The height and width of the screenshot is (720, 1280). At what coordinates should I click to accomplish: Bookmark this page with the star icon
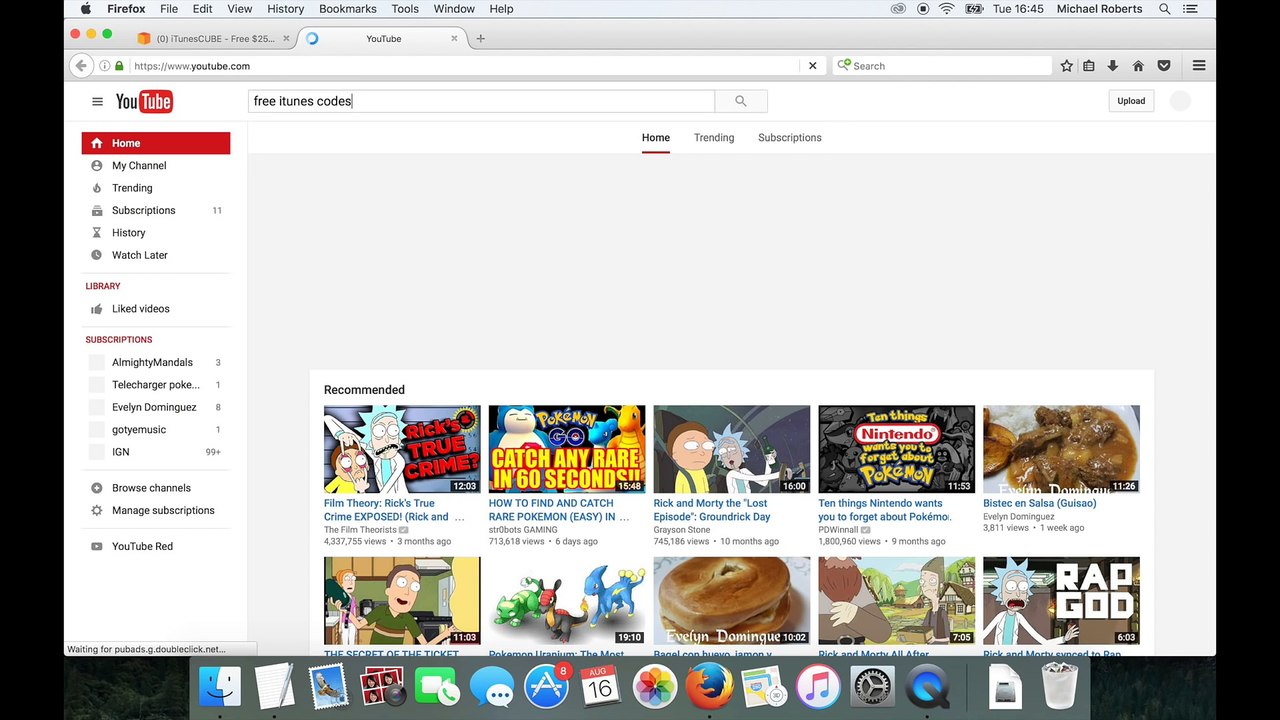coord(1067,66)
